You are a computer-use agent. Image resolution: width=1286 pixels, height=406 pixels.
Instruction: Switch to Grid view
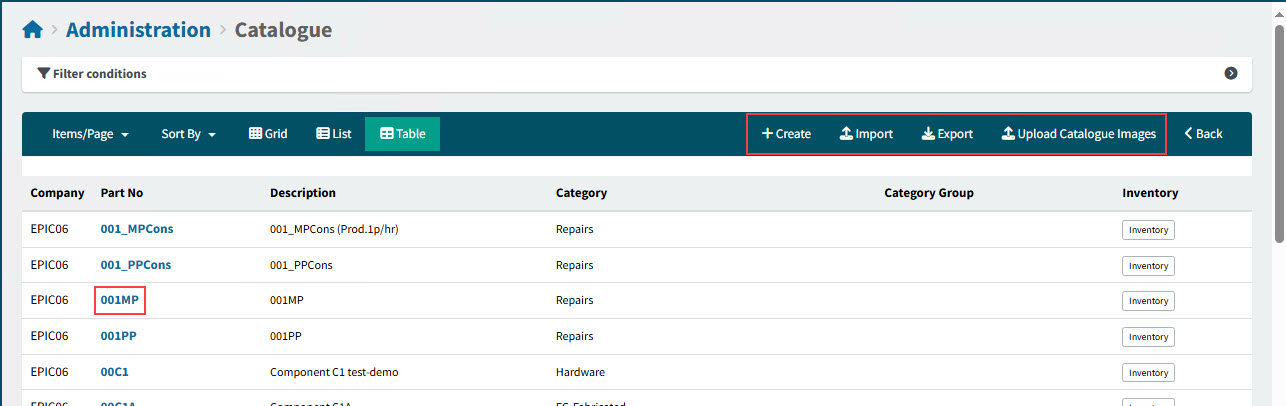(x=268, y=134)
